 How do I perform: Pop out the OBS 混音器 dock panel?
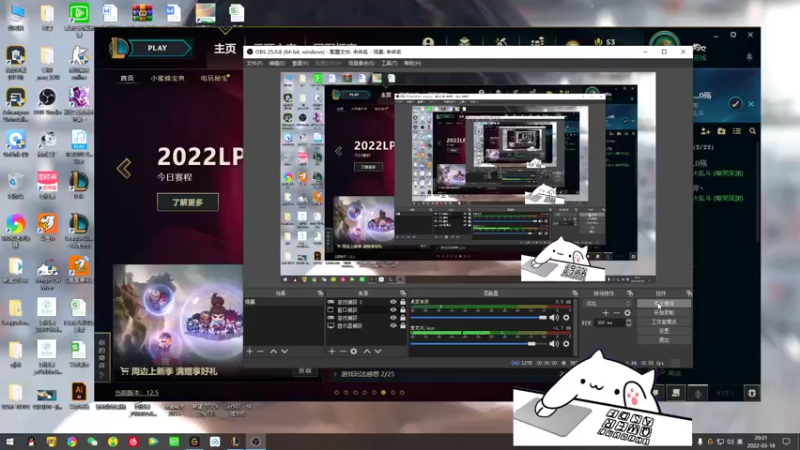575,293
